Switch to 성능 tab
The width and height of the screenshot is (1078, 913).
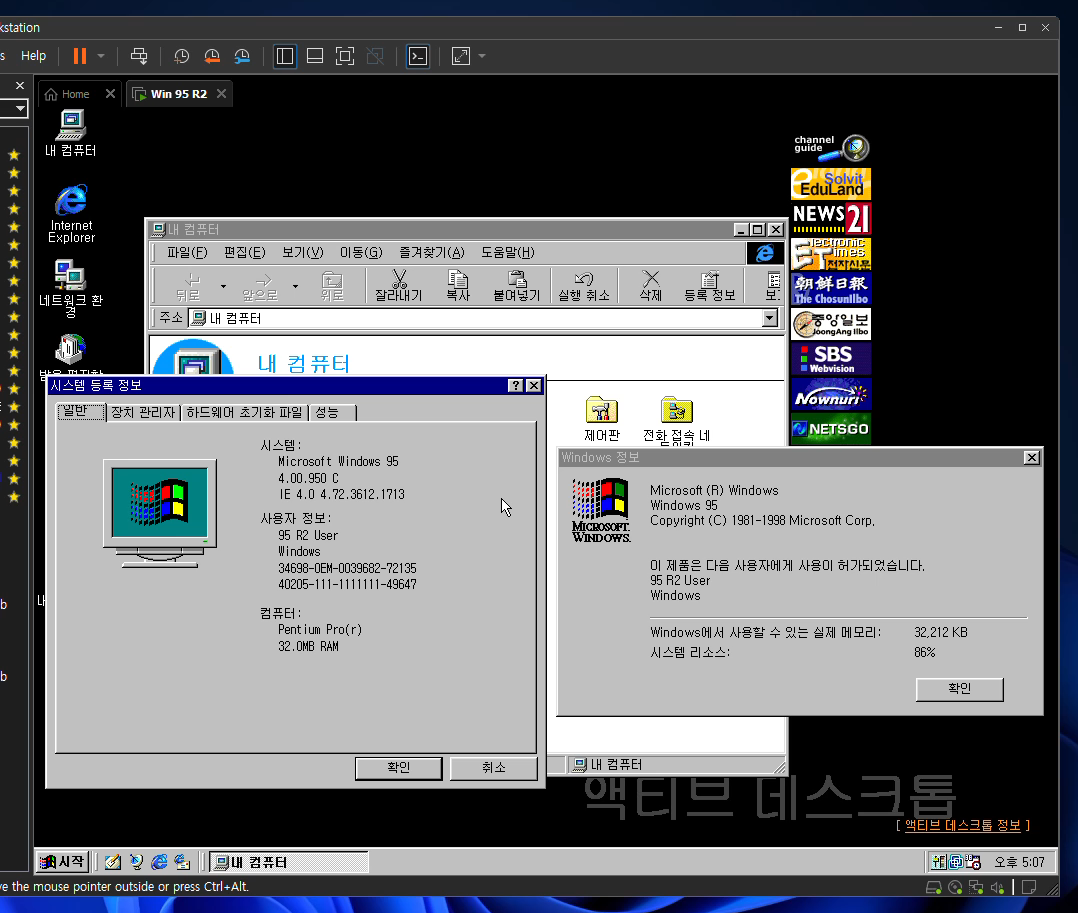[332, 412]
